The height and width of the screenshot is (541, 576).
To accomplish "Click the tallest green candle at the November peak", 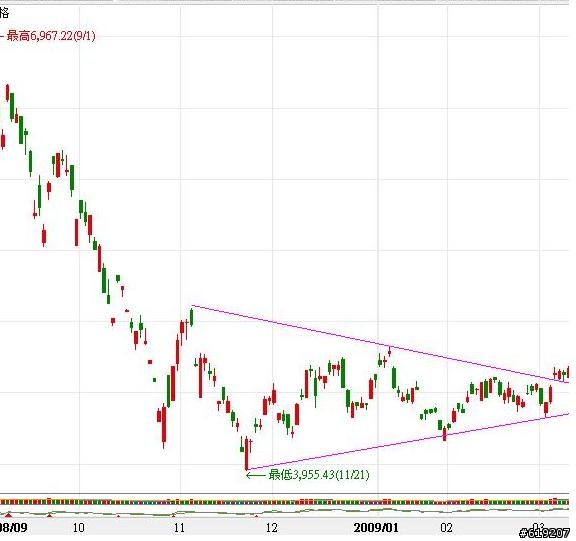I will point(191,317).
